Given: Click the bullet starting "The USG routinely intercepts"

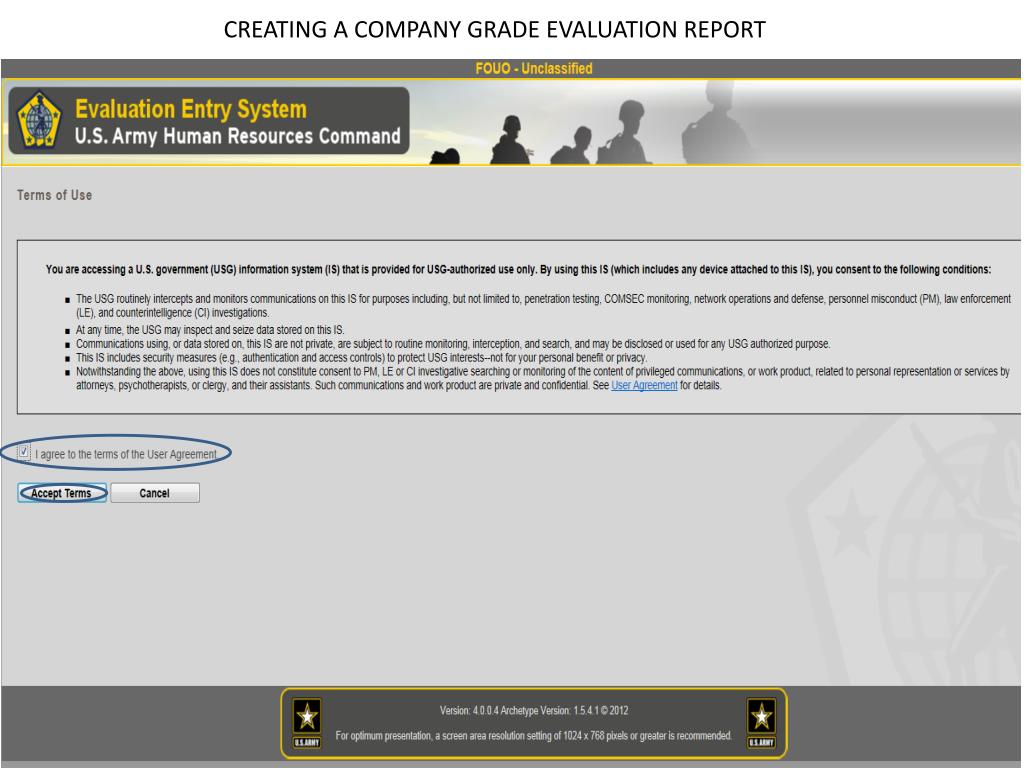Looking at the screenshot, I should (543, 306).
